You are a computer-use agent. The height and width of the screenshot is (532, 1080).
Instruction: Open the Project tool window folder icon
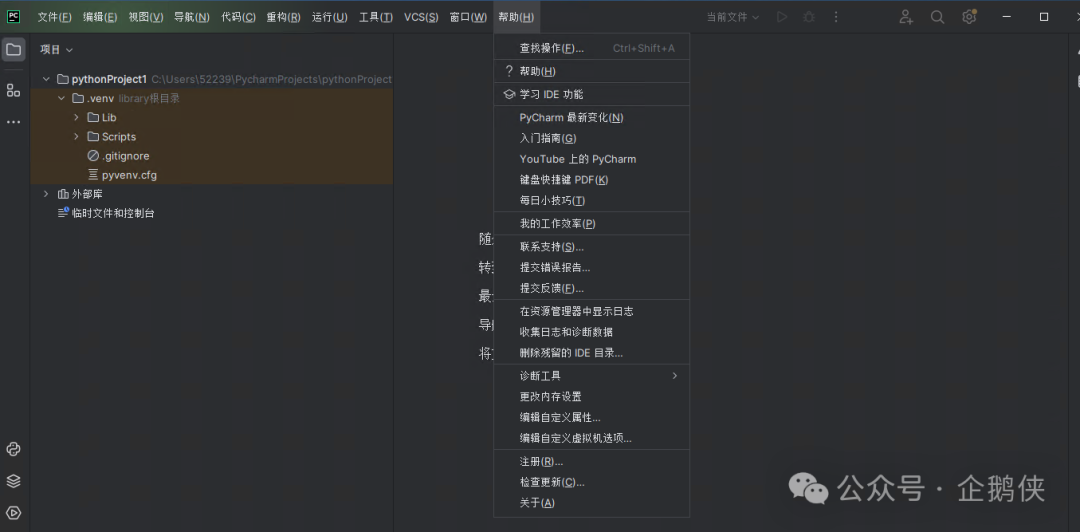tap(14, 50)
